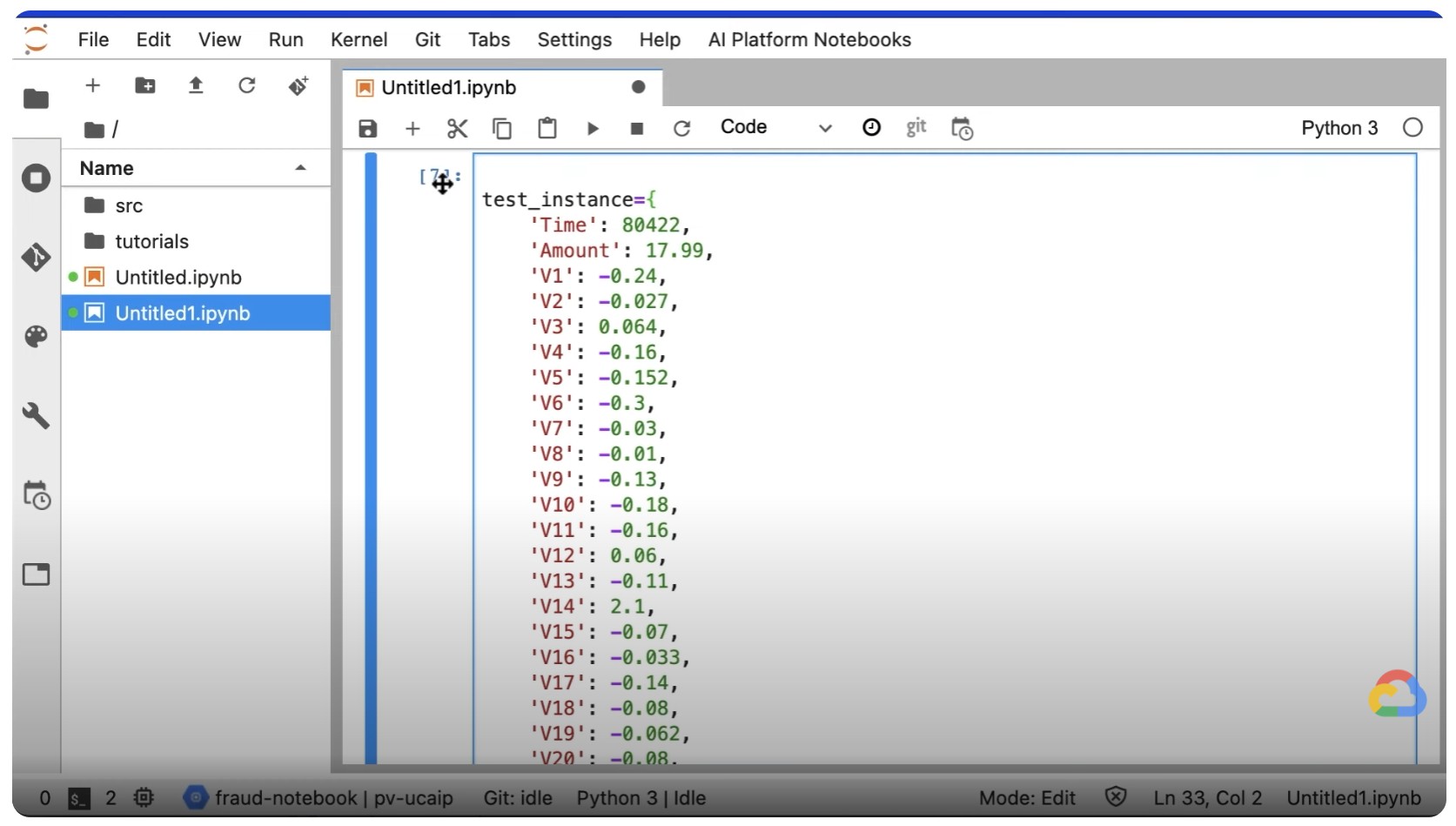Open the tutorials folder
This screenshot has width=1456, height=826.
pos(151,241)
